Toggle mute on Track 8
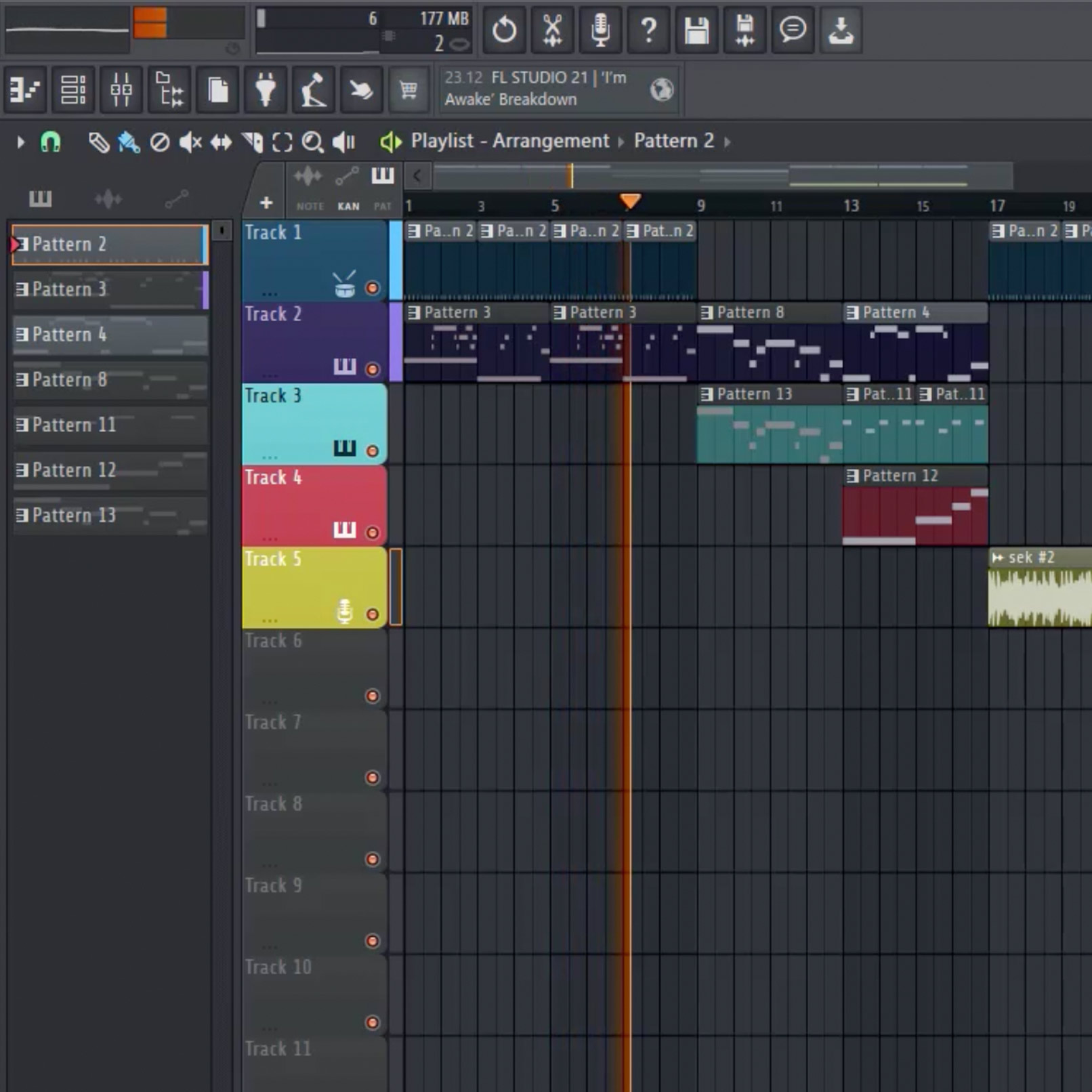 [x=372, y=859]
